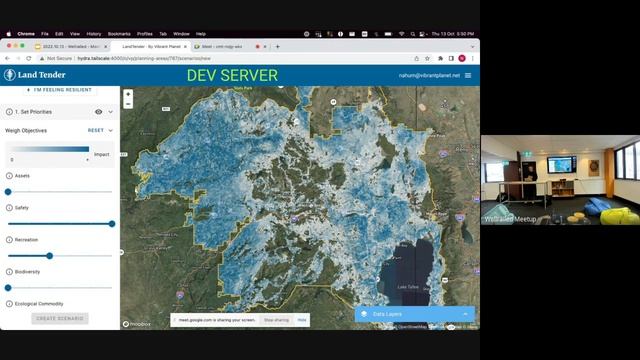Open info for Set Priorities step
The width and height of the screenshot is (640, 360).
point(9,112)
